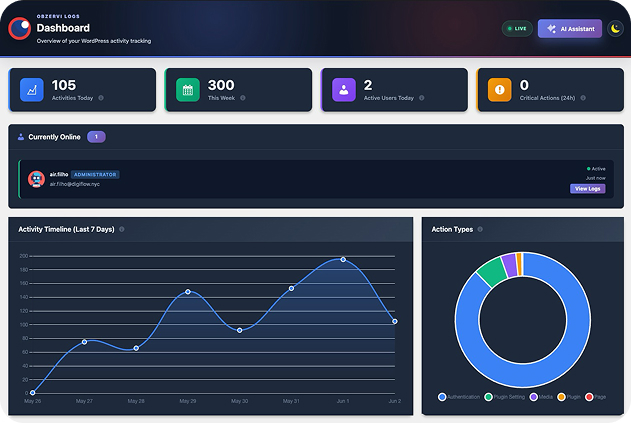Image resolution: width=631 pixels, height=423 pixels.
Task: Click the 105 Activities Today value
Action: coord(64,85)
